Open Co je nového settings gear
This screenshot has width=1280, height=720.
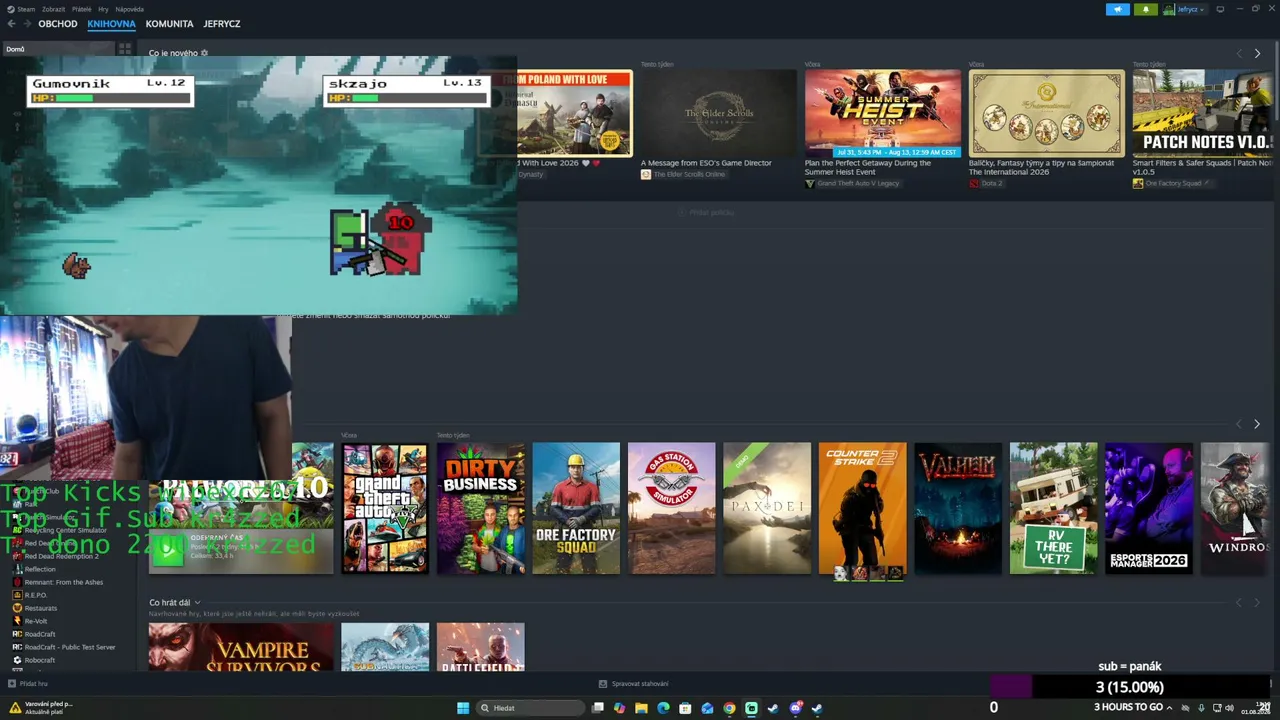point(205,53)
